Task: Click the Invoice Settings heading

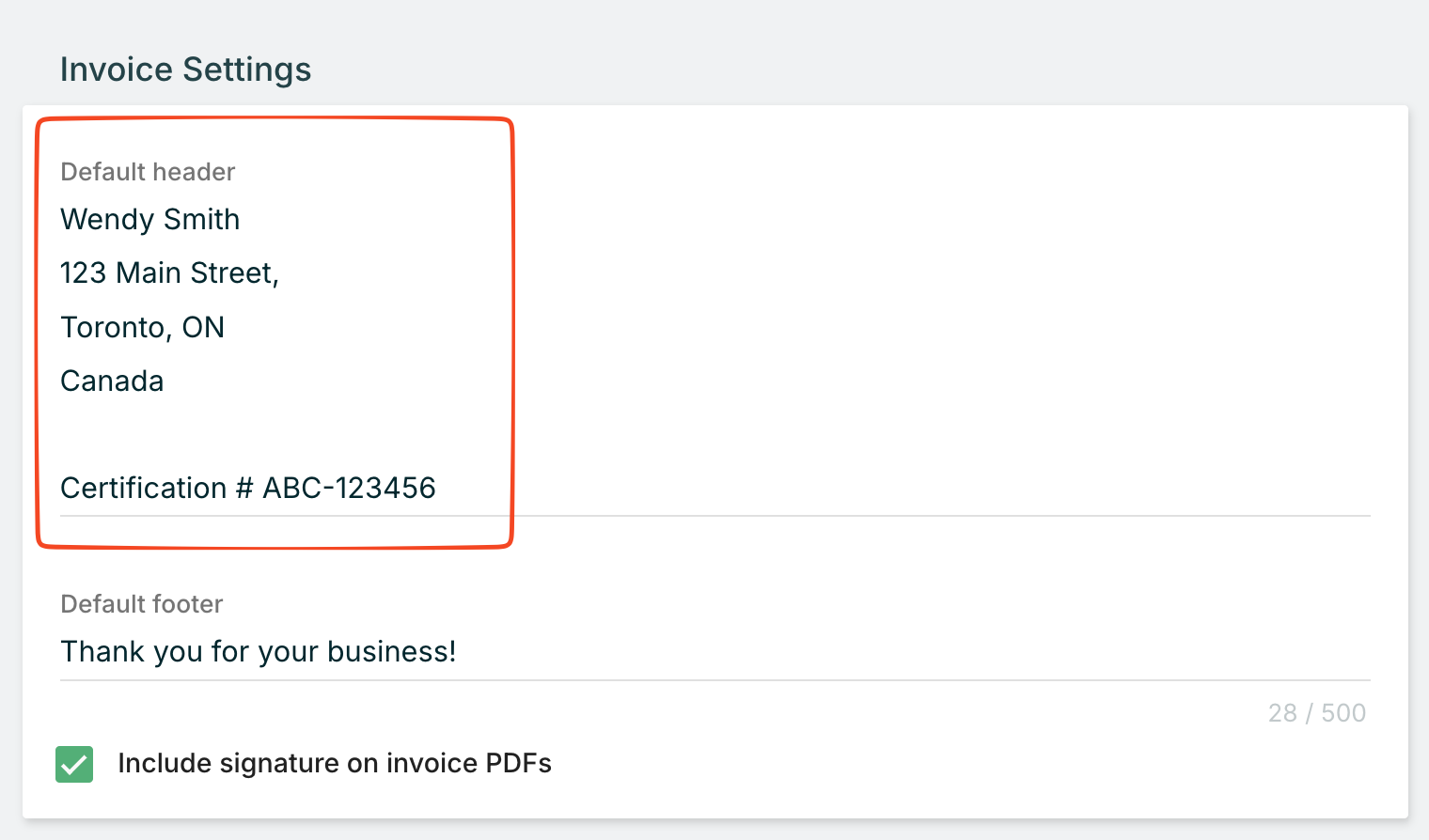Action: pos(185,69)
